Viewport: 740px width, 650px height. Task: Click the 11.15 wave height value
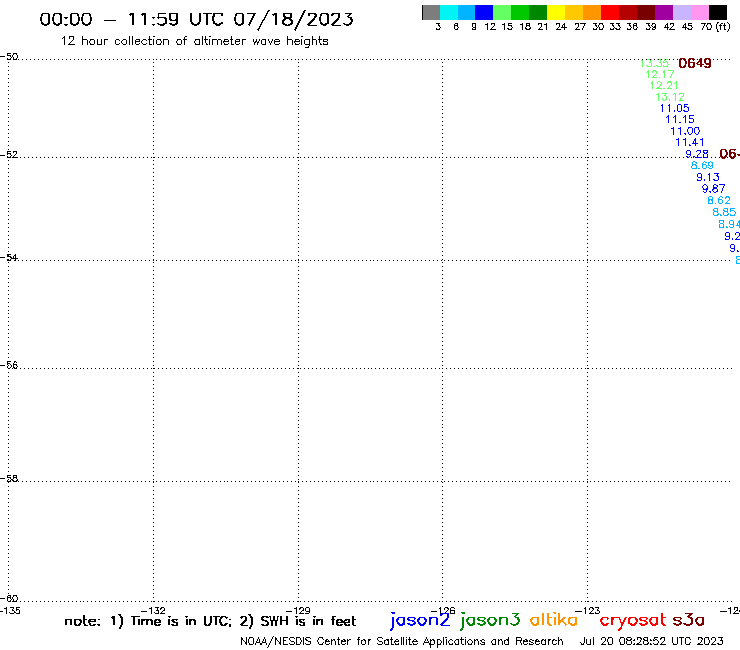pos(680,120)
